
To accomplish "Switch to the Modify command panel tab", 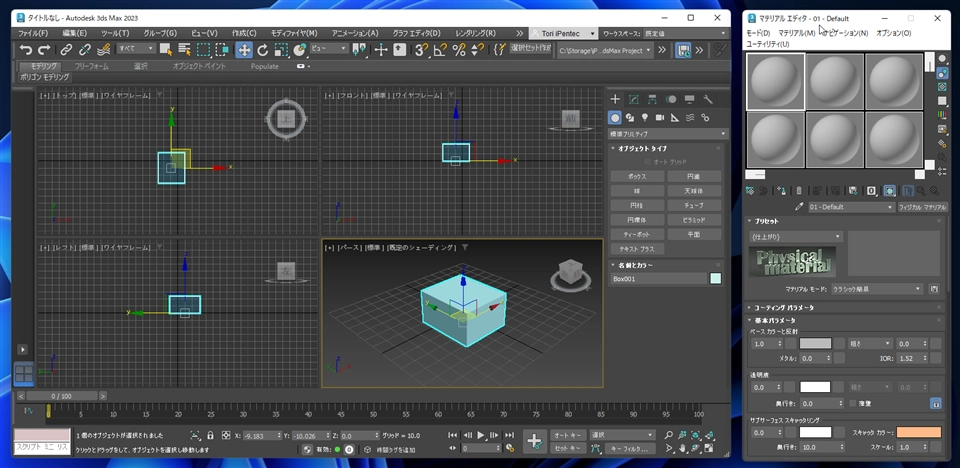I will (x=634, y=99).
